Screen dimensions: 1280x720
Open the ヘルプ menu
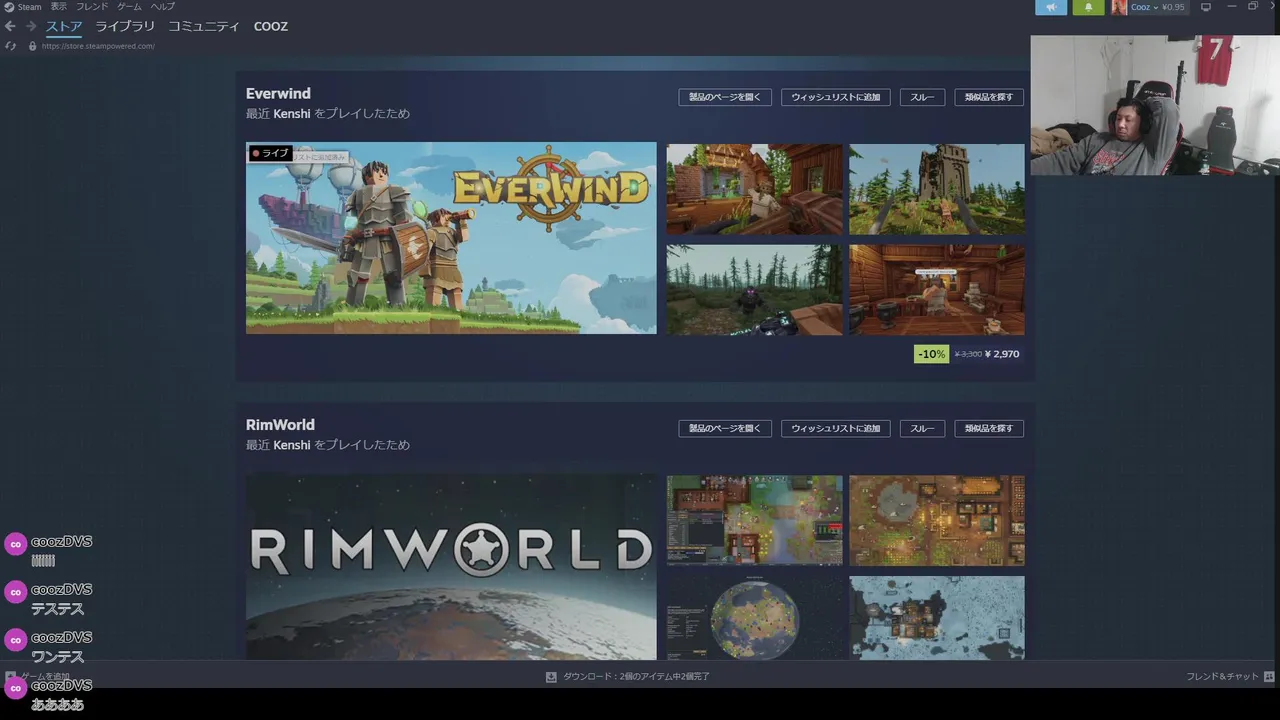(162, 7)
